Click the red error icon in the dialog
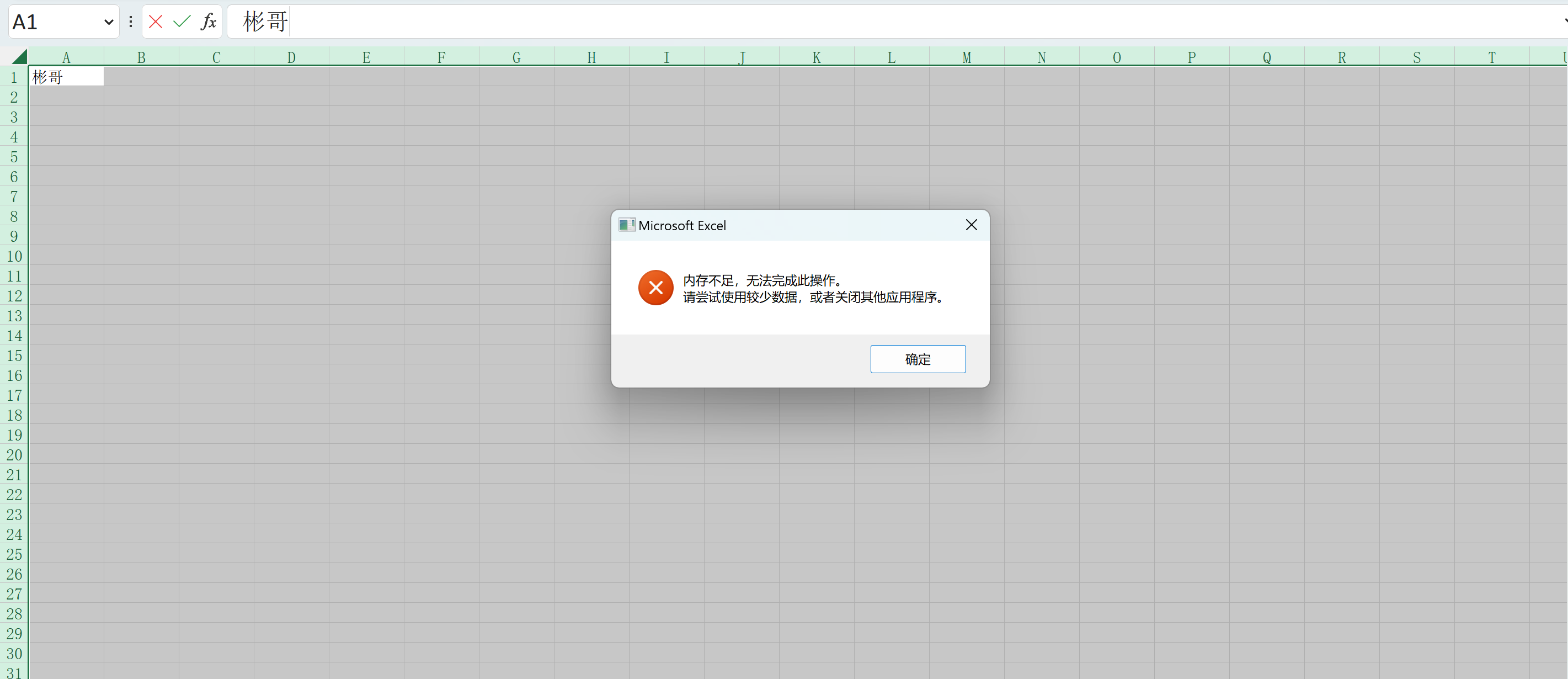Viewport: 1568px width, 679px height. [x=655, y=288]
